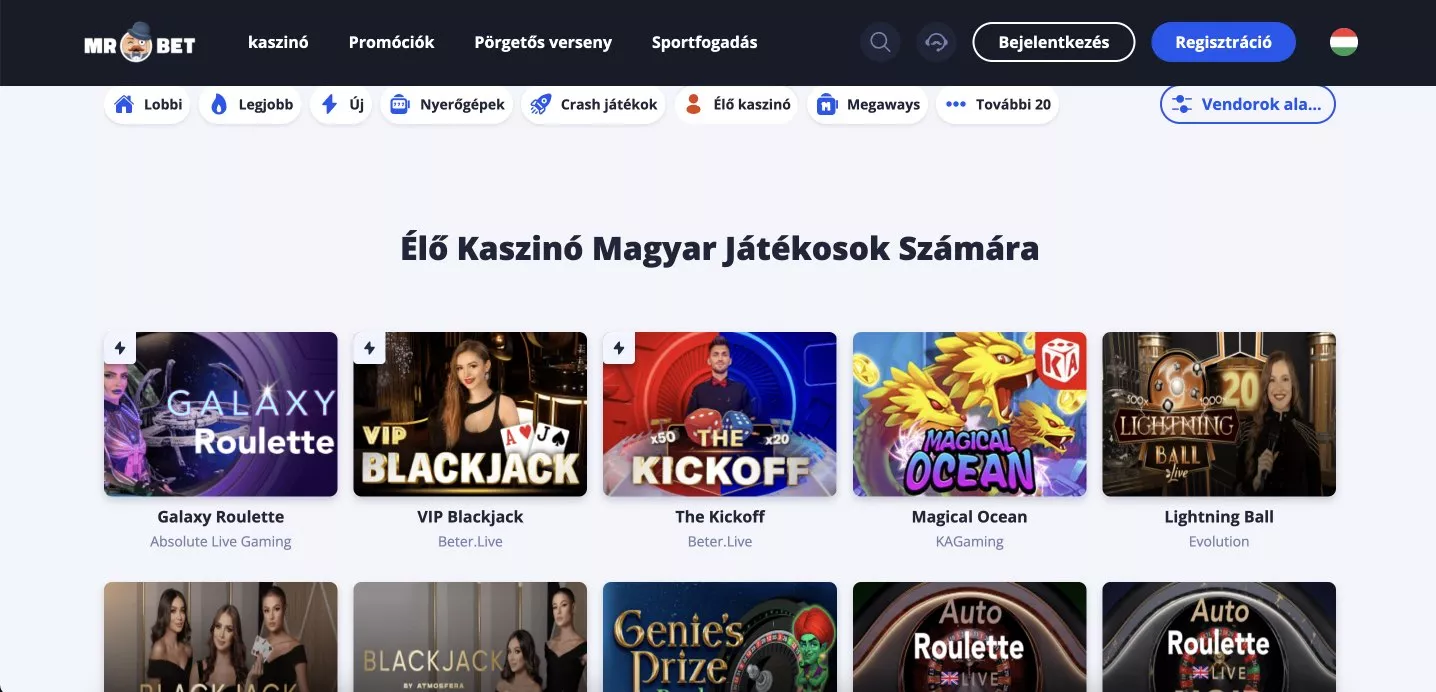Open the Vendorok filter dropdown
The image size is (1436, 692).
1247,104
